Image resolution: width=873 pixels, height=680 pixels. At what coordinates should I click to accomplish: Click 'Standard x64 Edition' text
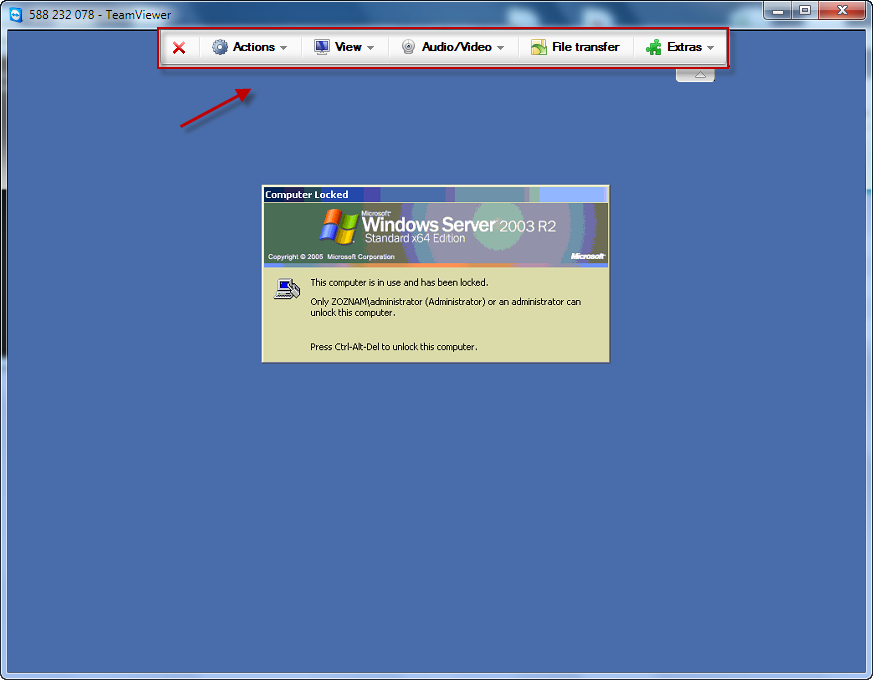(415, 238)
